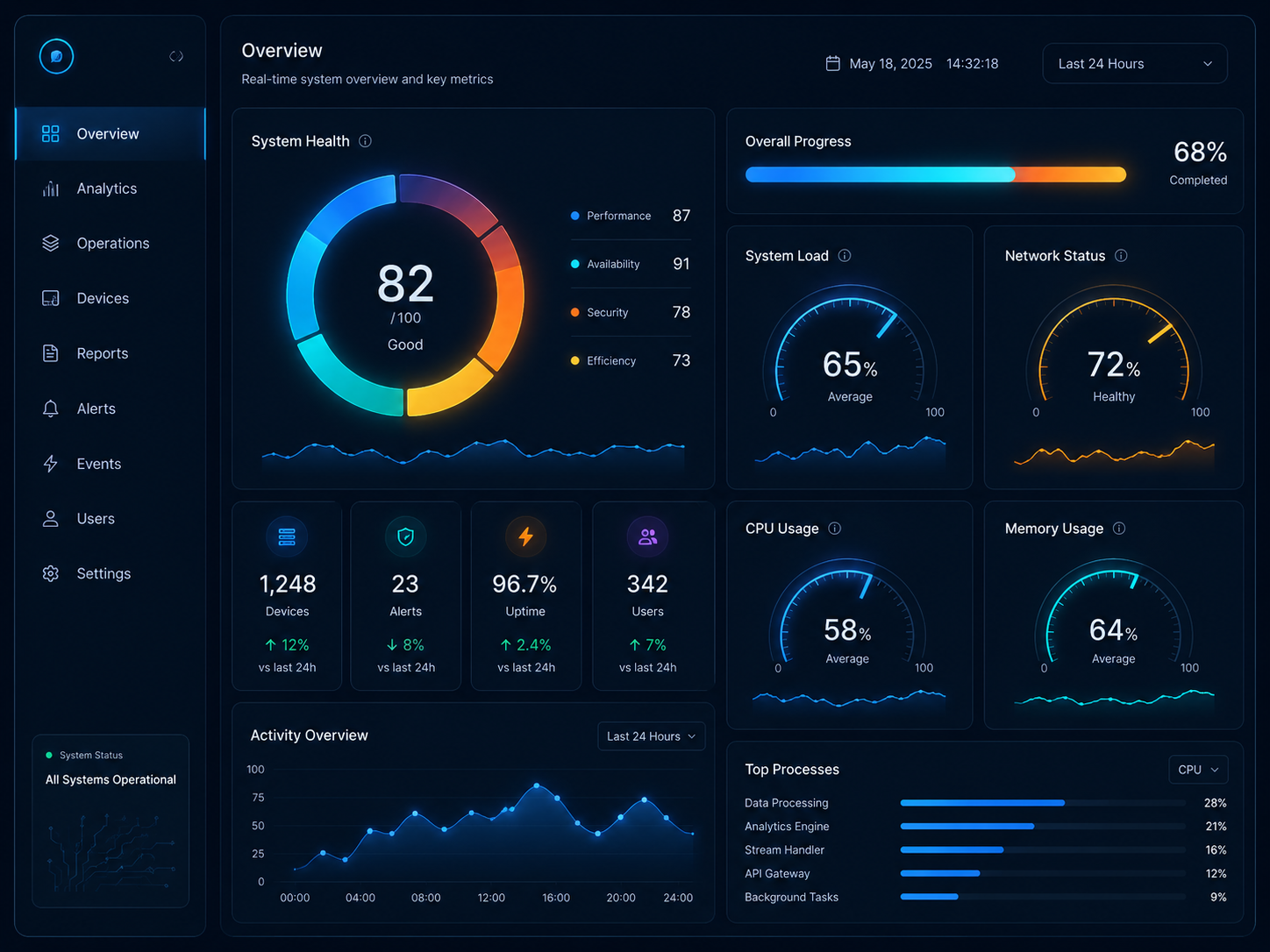The height and width of the screenshot is (952, 1270).
Task: Click the round app logo in the sidebar
Action: [56, 56]
